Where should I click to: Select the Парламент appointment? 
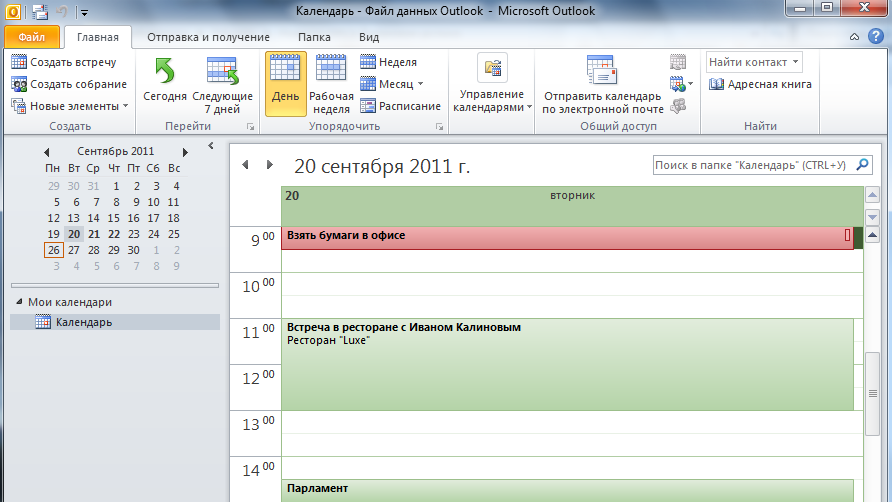pyautogui.click(x=567, y=491)
